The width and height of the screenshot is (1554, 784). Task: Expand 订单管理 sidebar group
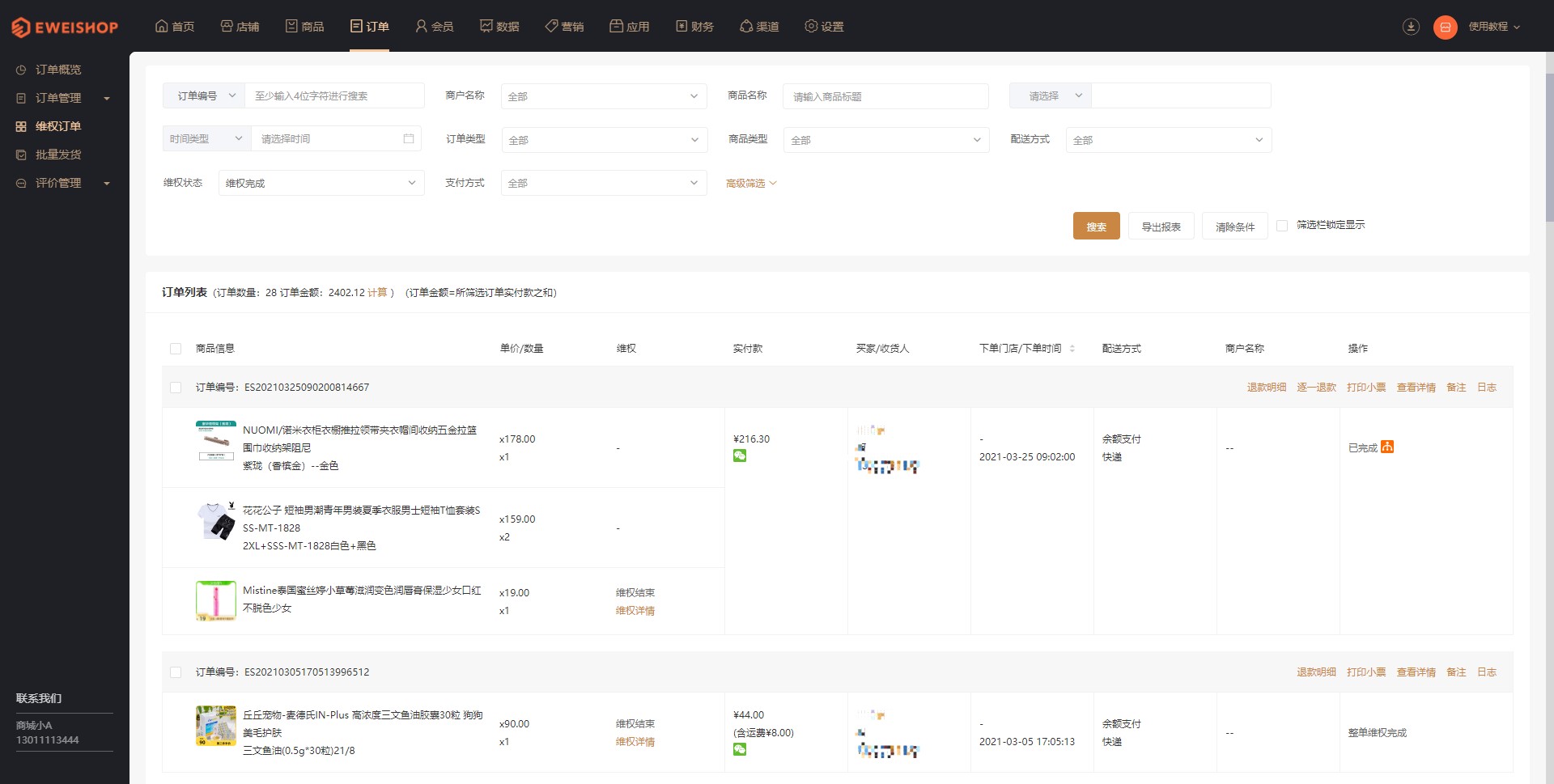point(63,98)
